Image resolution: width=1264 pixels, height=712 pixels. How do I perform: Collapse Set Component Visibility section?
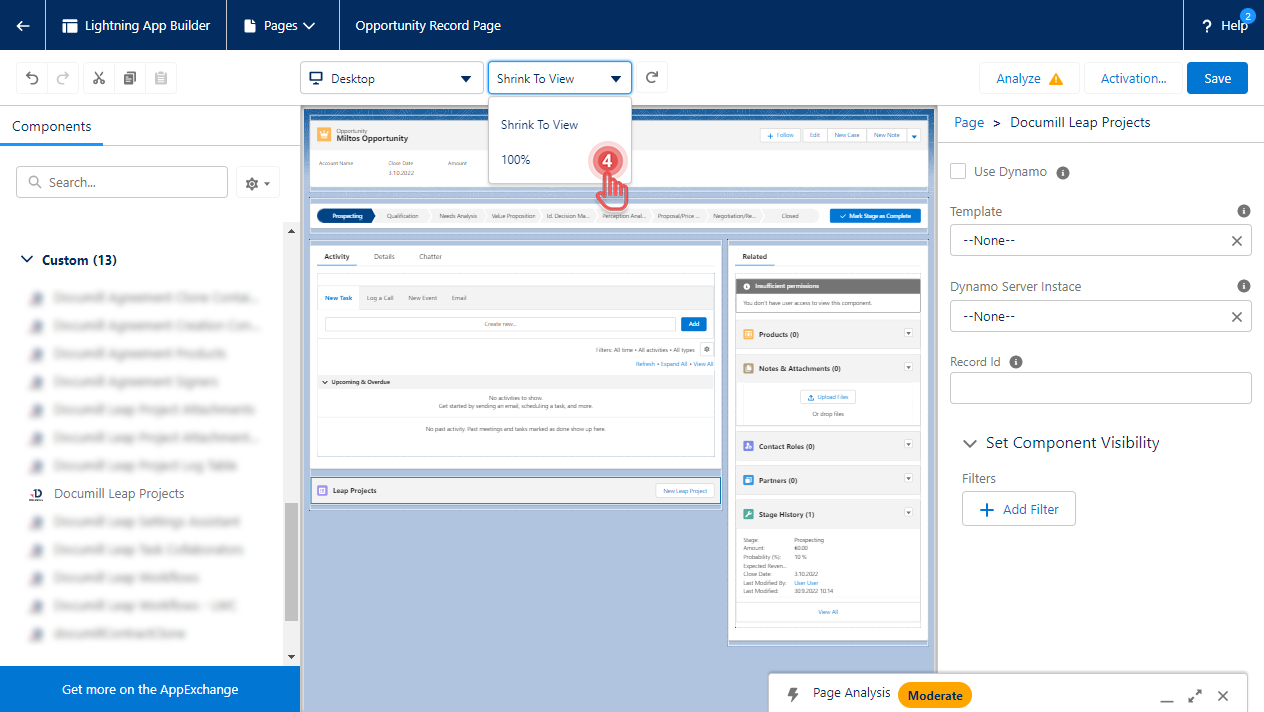tap(969, 443)
